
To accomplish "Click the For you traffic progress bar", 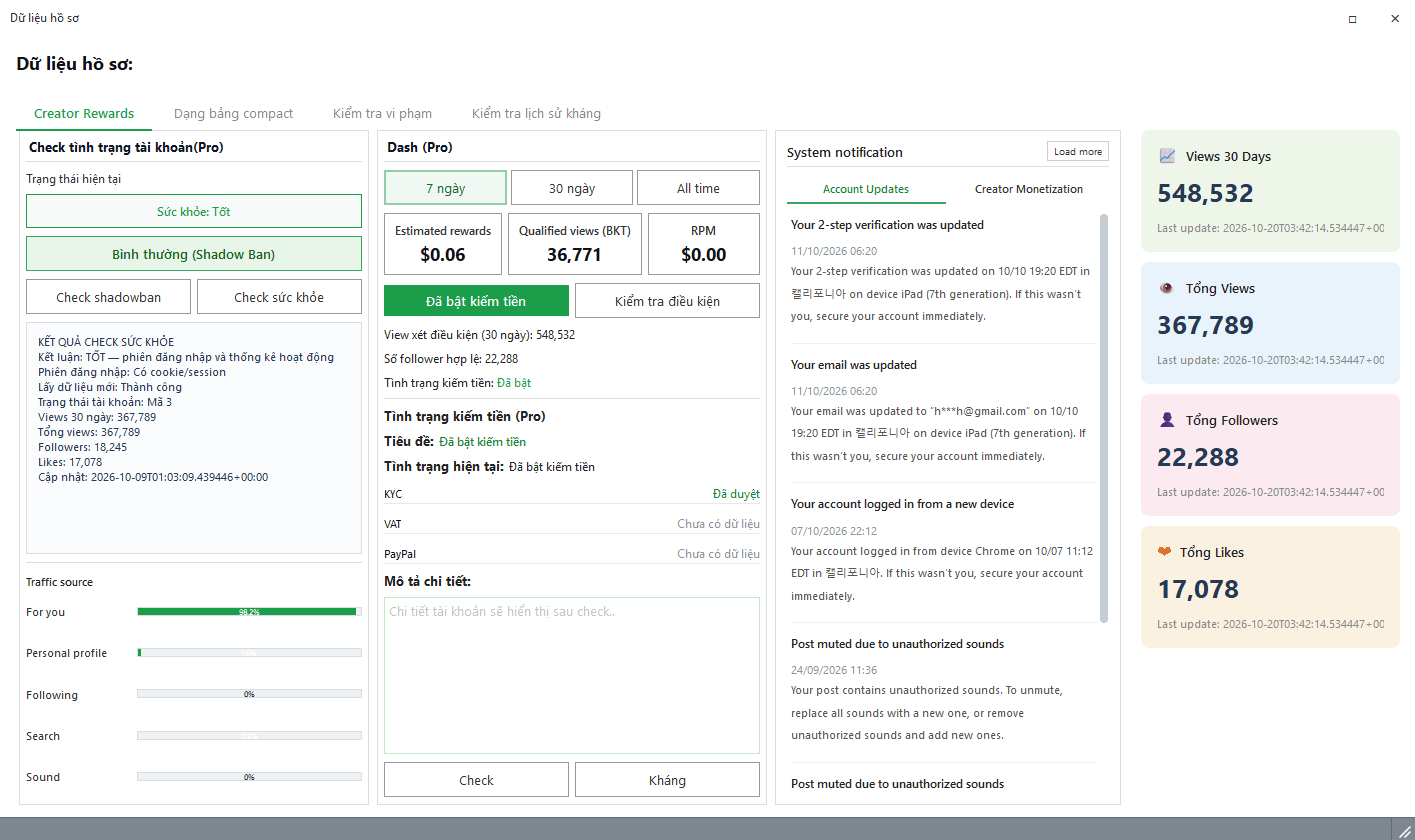I will pyautogui.click(x=249, y=611).
